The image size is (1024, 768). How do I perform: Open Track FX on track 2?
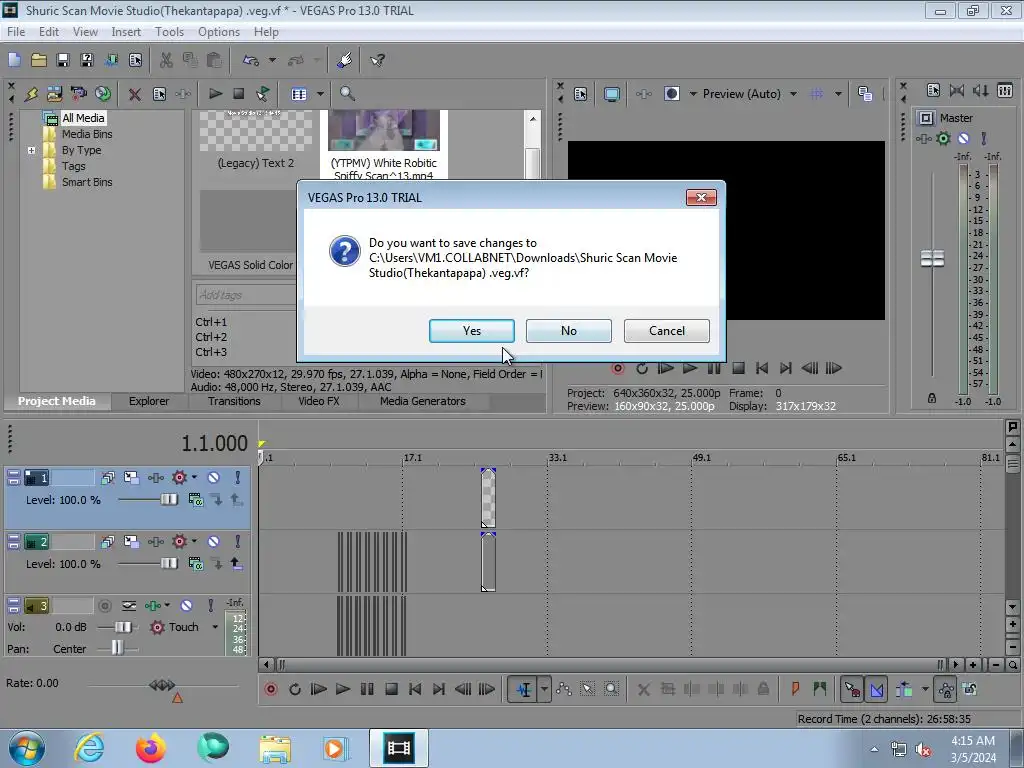tap(155, 542)
